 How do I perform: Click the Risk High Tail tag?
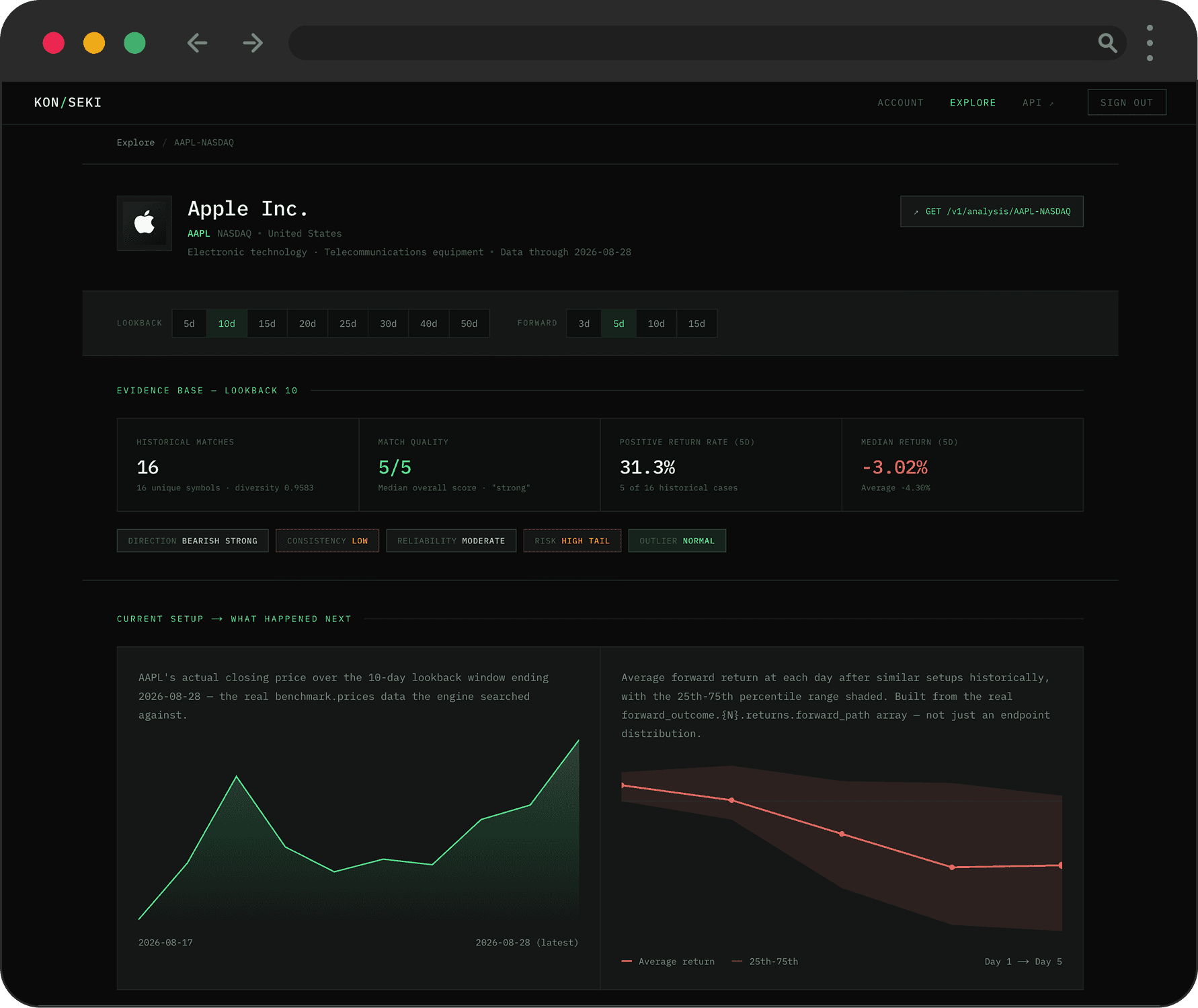point(572,541)
